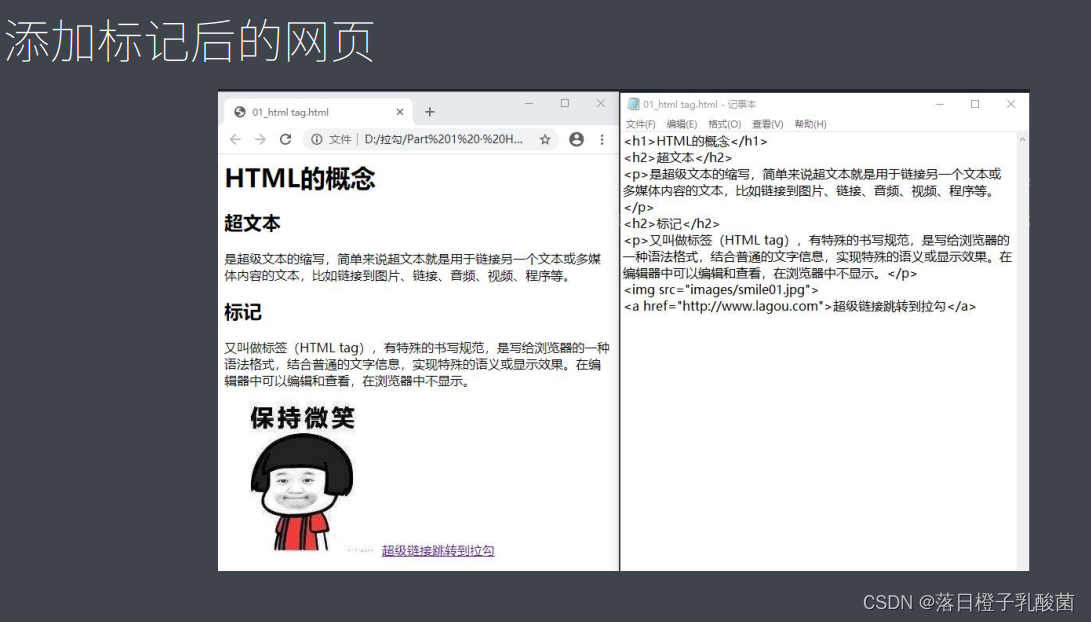Image resolution: width=1091 pixels, height=622 pixels.
Task: Reload the 01_html tag.html page
Action: tap(285, 140)
